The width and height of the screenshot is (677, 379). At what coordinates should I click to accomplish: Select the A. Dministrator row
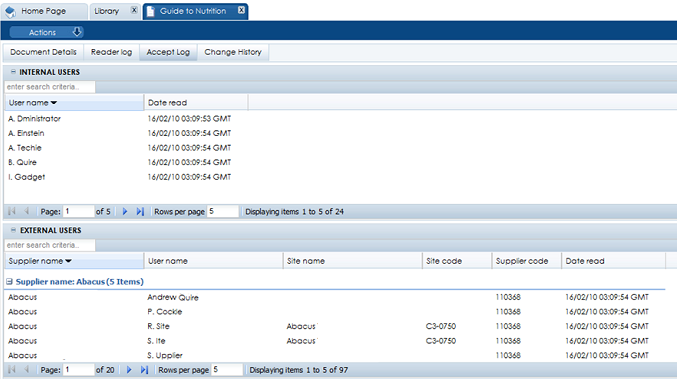[341, 118]
